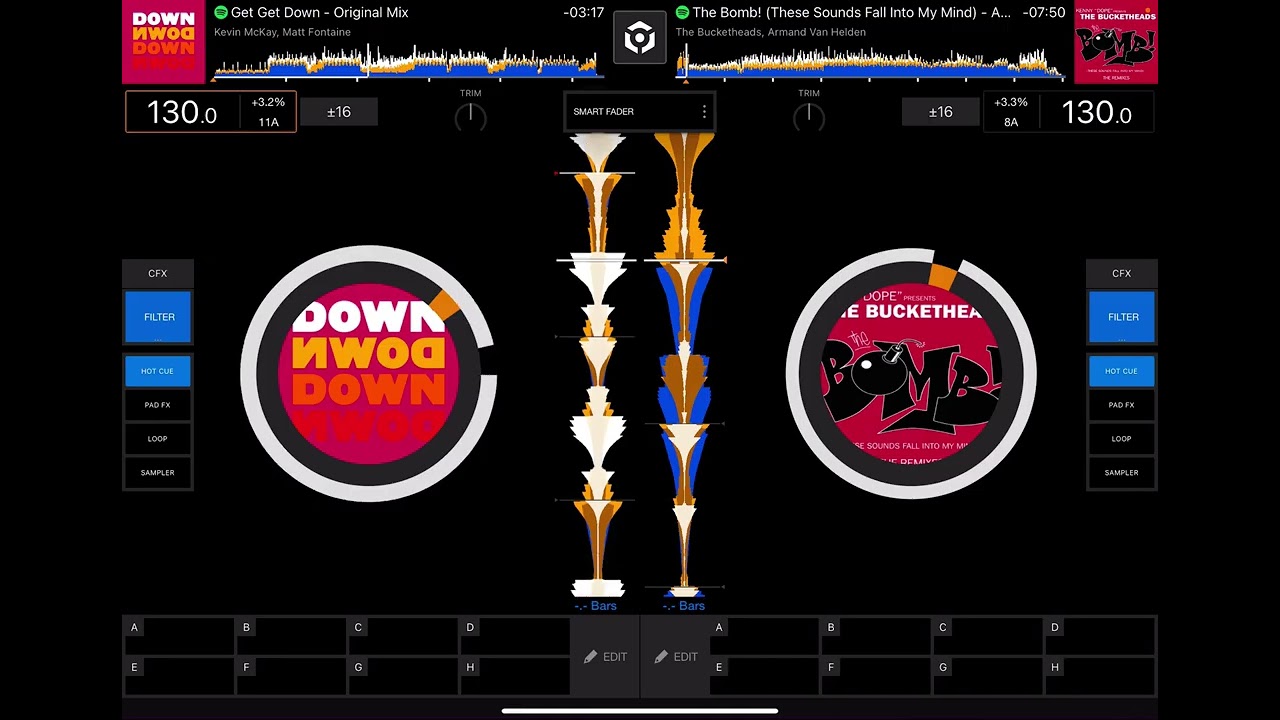Toggle the left deck -03:17 time display
Image resolution: width=1280 pixels, height=720 pixels.
coord(584,12)
